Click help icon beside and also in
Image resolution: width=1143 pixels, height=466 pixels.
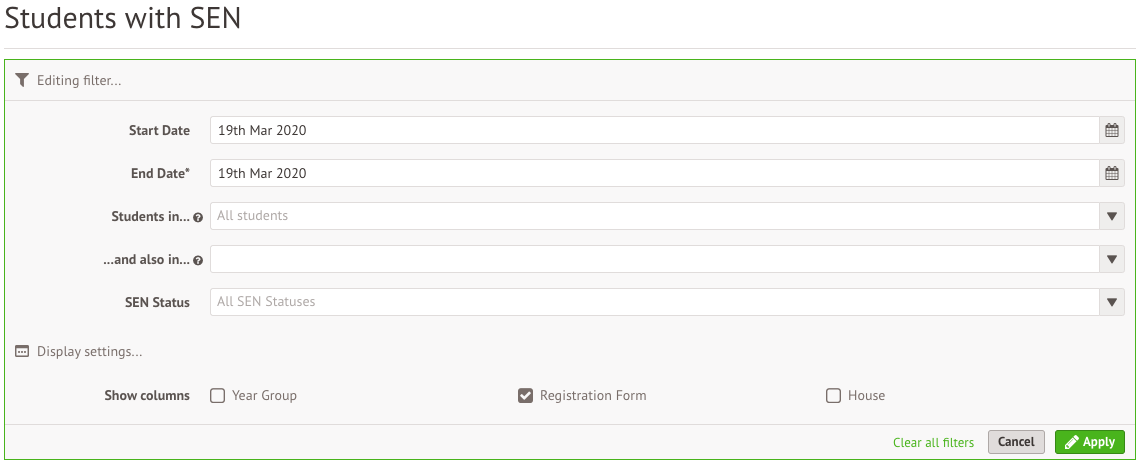198,260
